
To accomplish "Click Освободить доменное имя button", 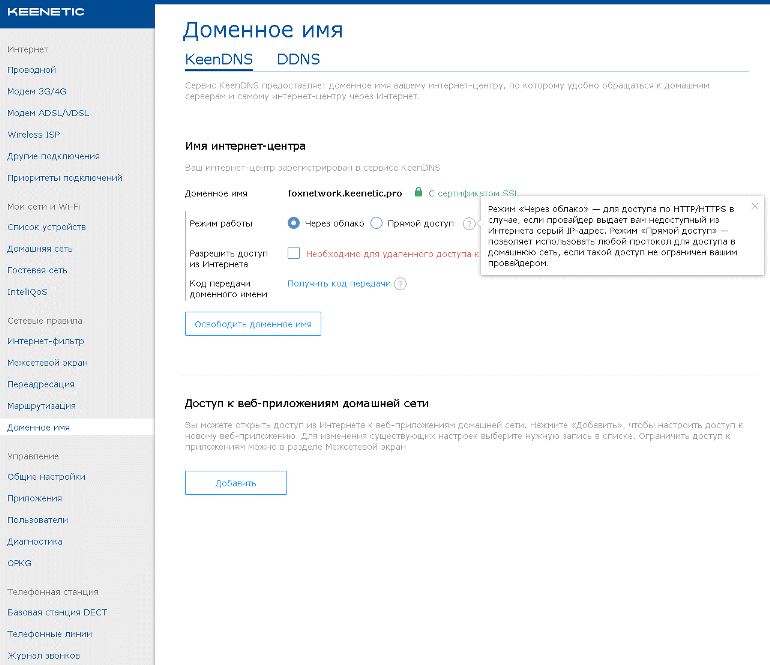I will coord(253,324).
